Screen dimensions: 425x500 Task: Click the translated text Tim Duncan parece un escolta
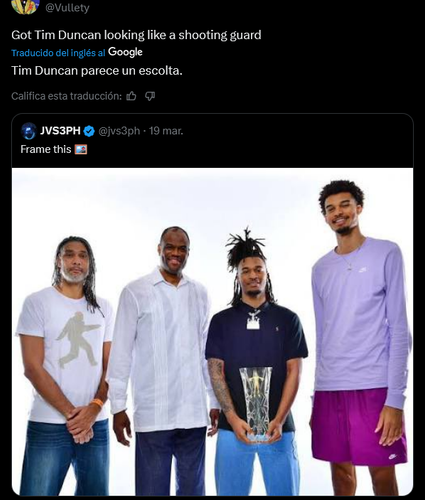click(97, 71)
